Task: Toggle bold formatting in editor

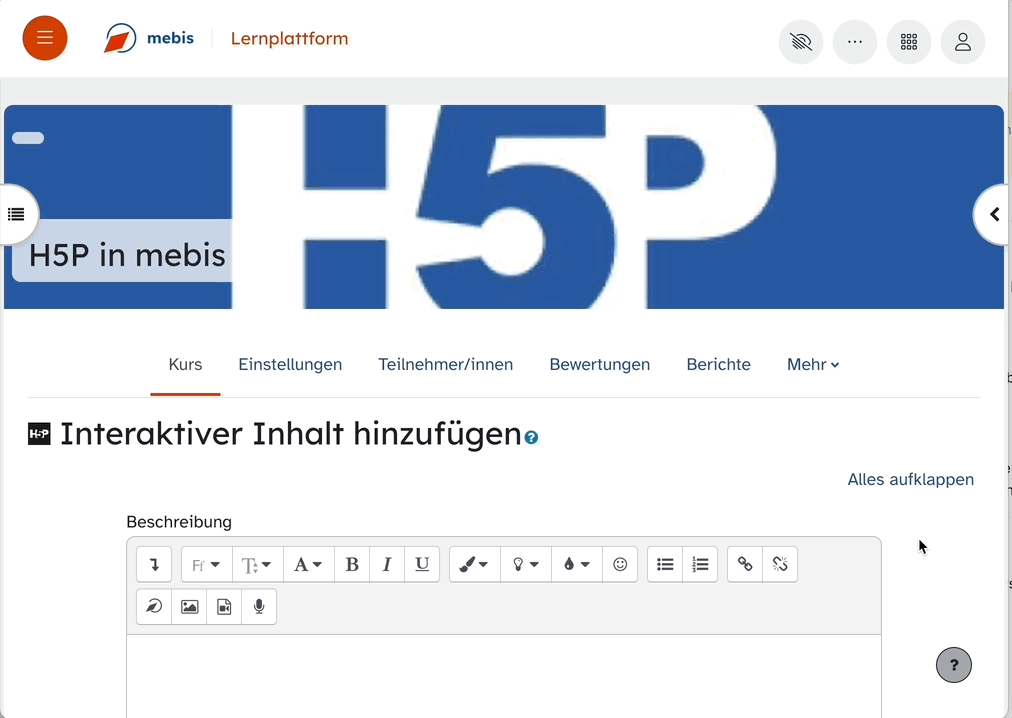Action: (x=352, y=564)
